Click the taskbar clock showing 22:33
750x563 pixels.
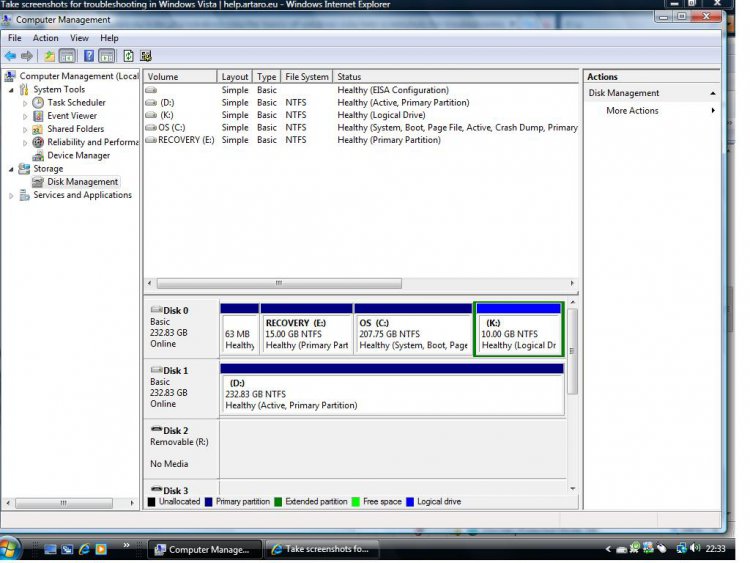(x=716, y=549)
